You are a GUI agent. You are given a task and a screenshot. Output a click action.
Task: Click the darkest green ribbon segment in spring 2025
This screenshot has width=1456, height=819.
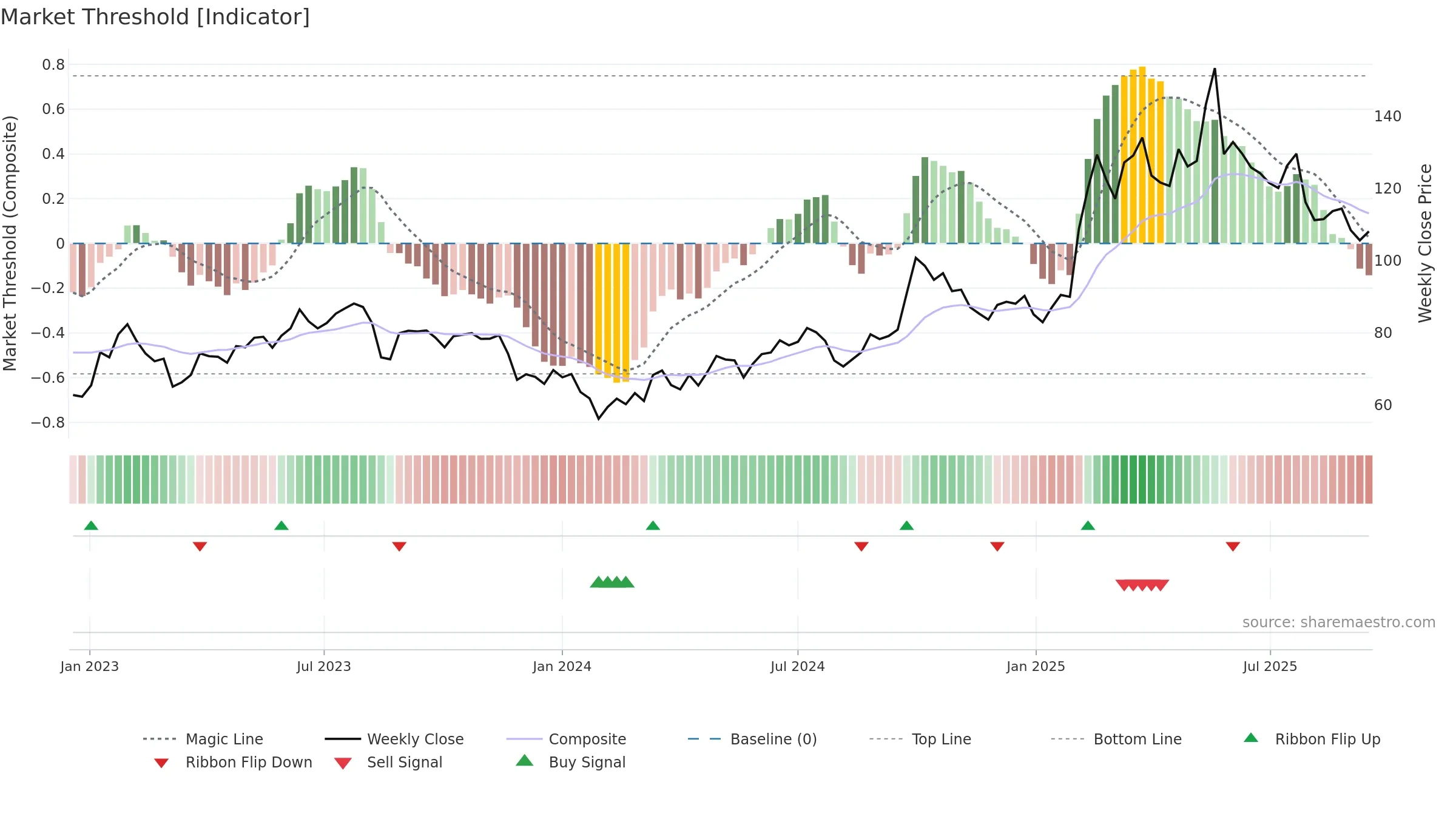1142,479
